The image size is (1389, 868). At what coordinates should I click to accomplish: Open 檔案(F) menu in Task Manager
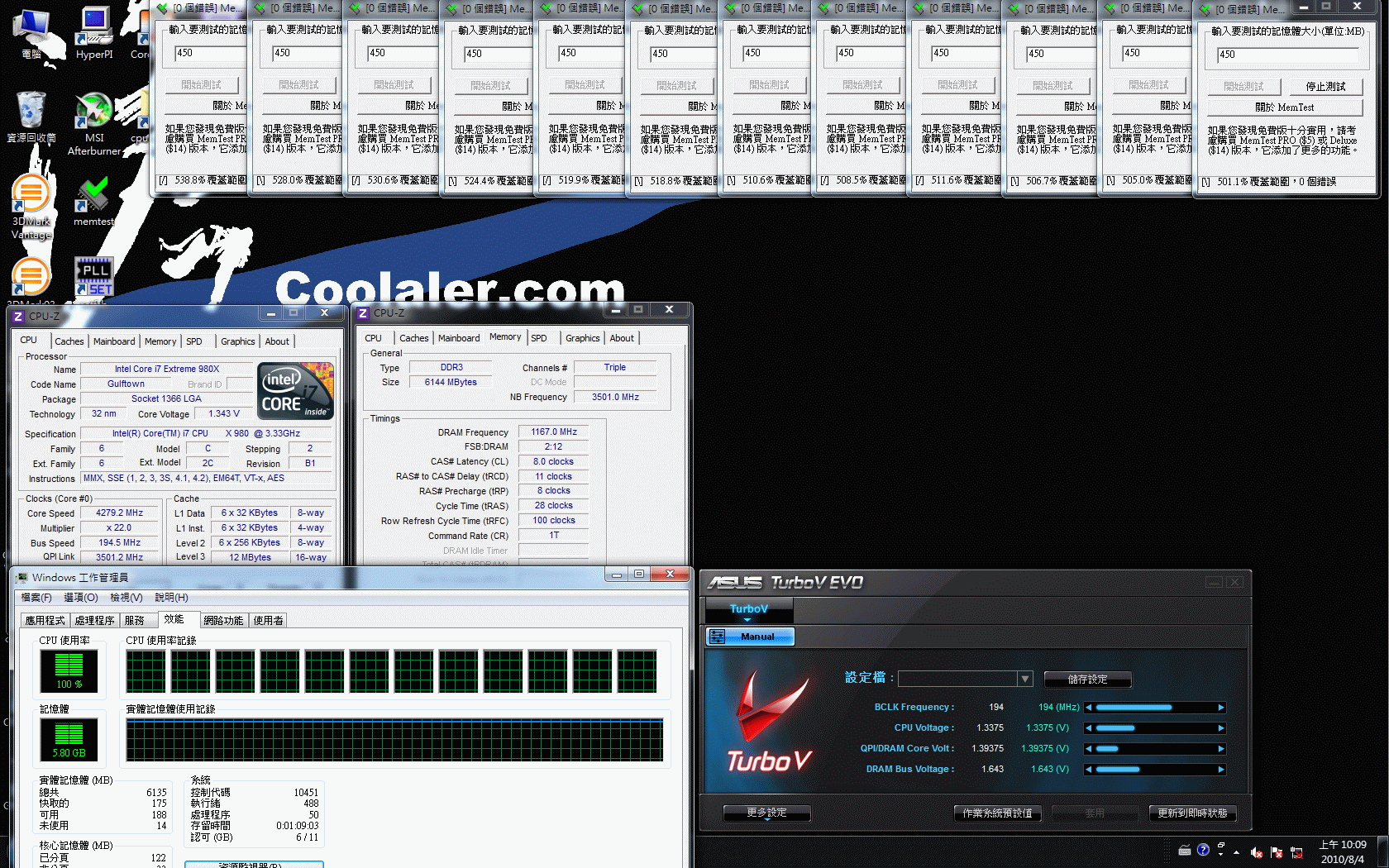(36, 598)
